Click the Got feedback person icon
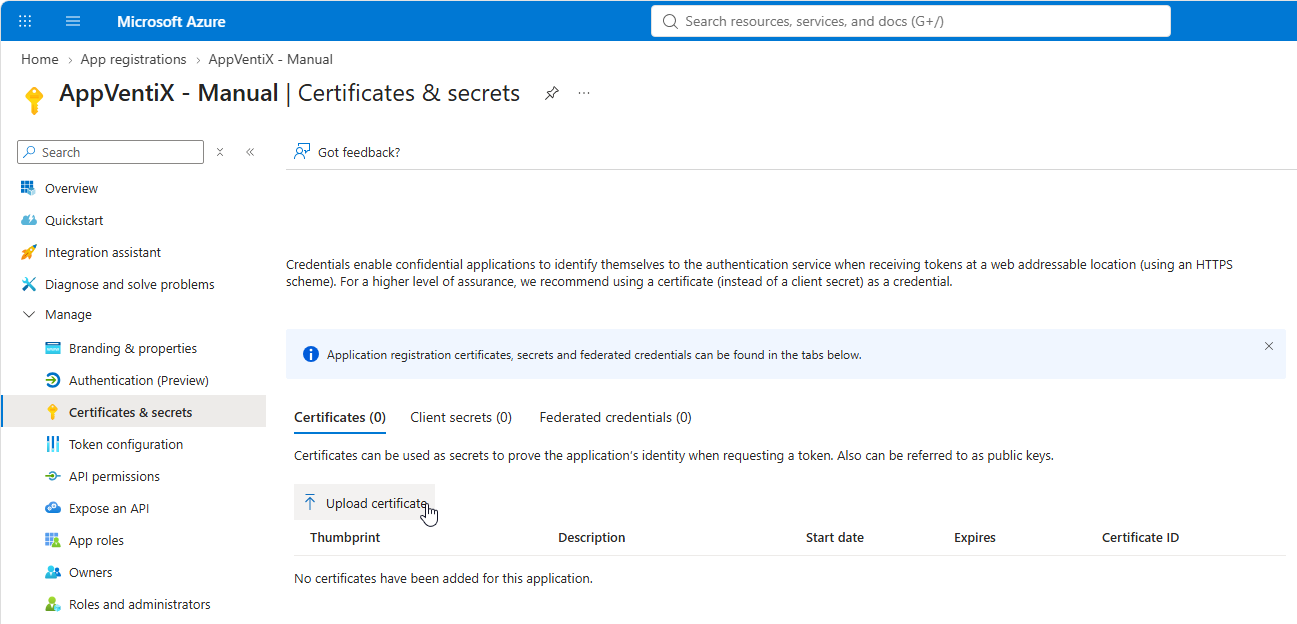 [302, 152]
